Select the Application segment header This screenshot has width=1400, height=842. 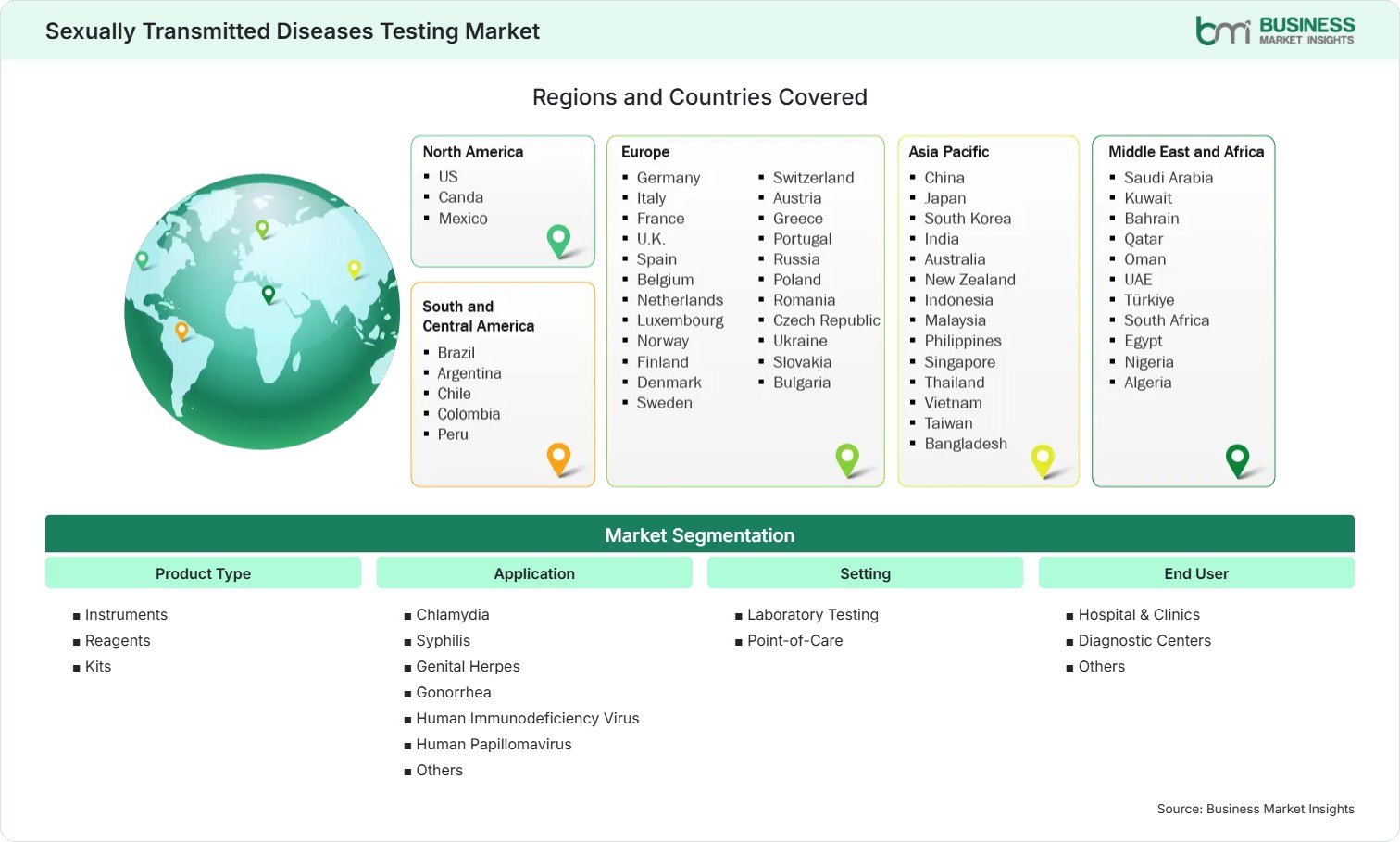534,573
